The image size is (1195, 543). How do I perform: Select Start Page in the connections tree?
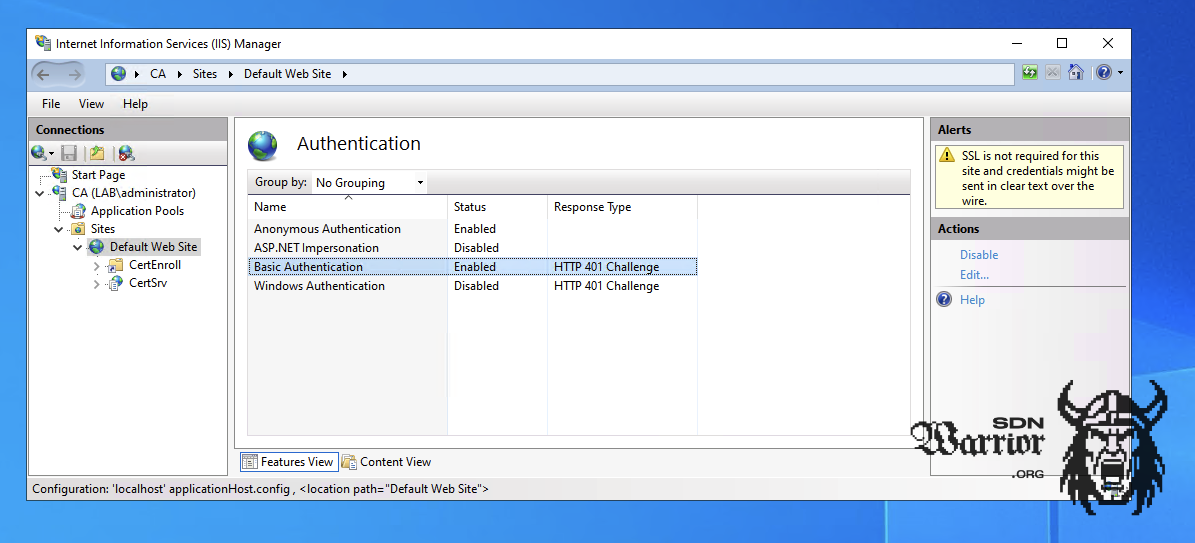click(x=98, y=175)
